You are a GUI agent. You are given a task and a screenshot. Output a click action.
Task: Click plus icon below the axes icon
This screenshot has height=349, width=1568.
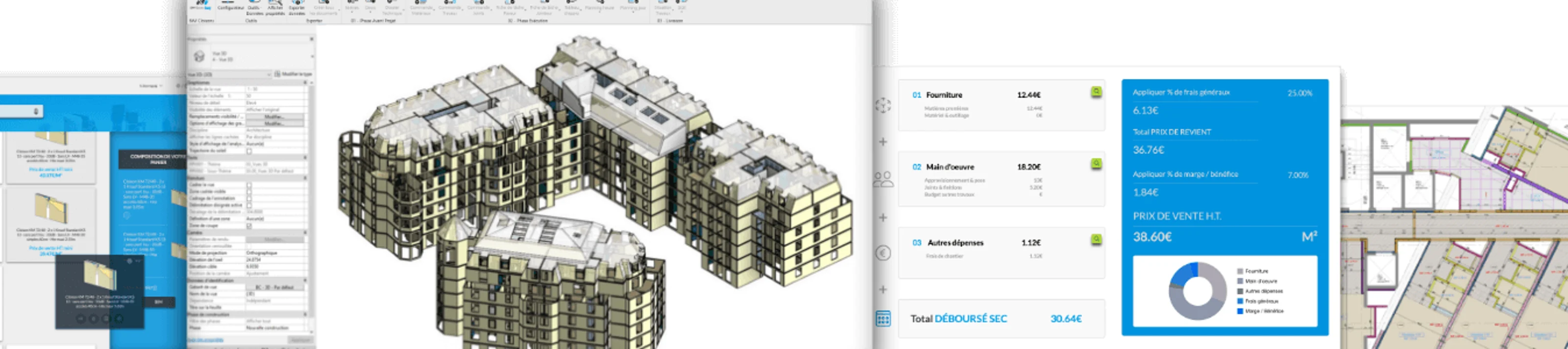coord(883,142)
